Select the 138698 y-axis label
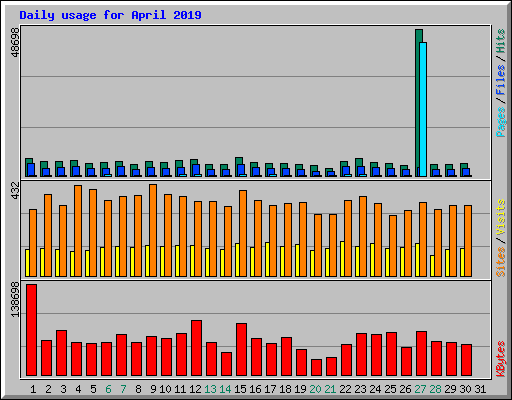The image size is (512, 400). click(16, 299)
